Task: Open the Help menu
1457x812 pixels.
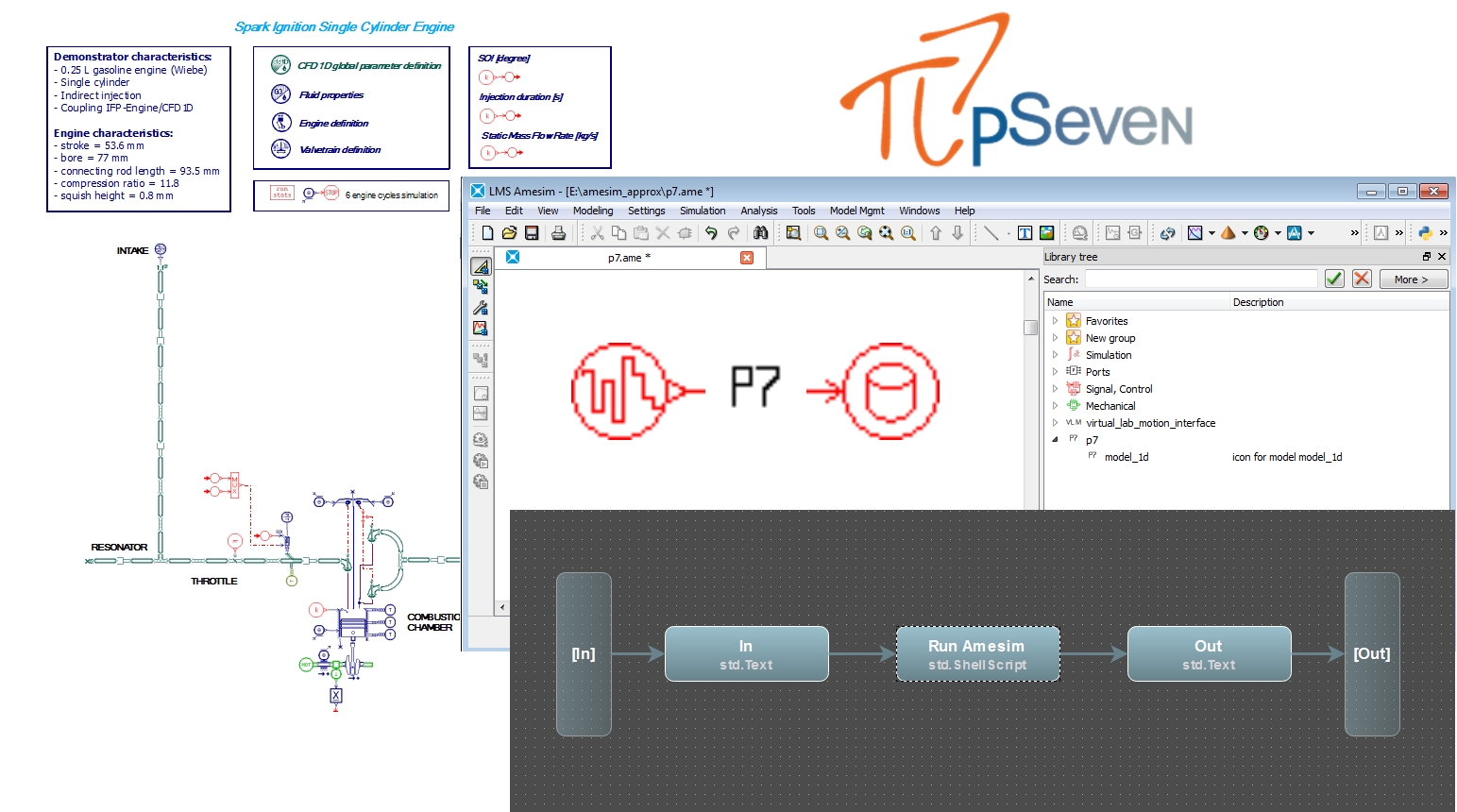Action: click(x=964, y=211)
